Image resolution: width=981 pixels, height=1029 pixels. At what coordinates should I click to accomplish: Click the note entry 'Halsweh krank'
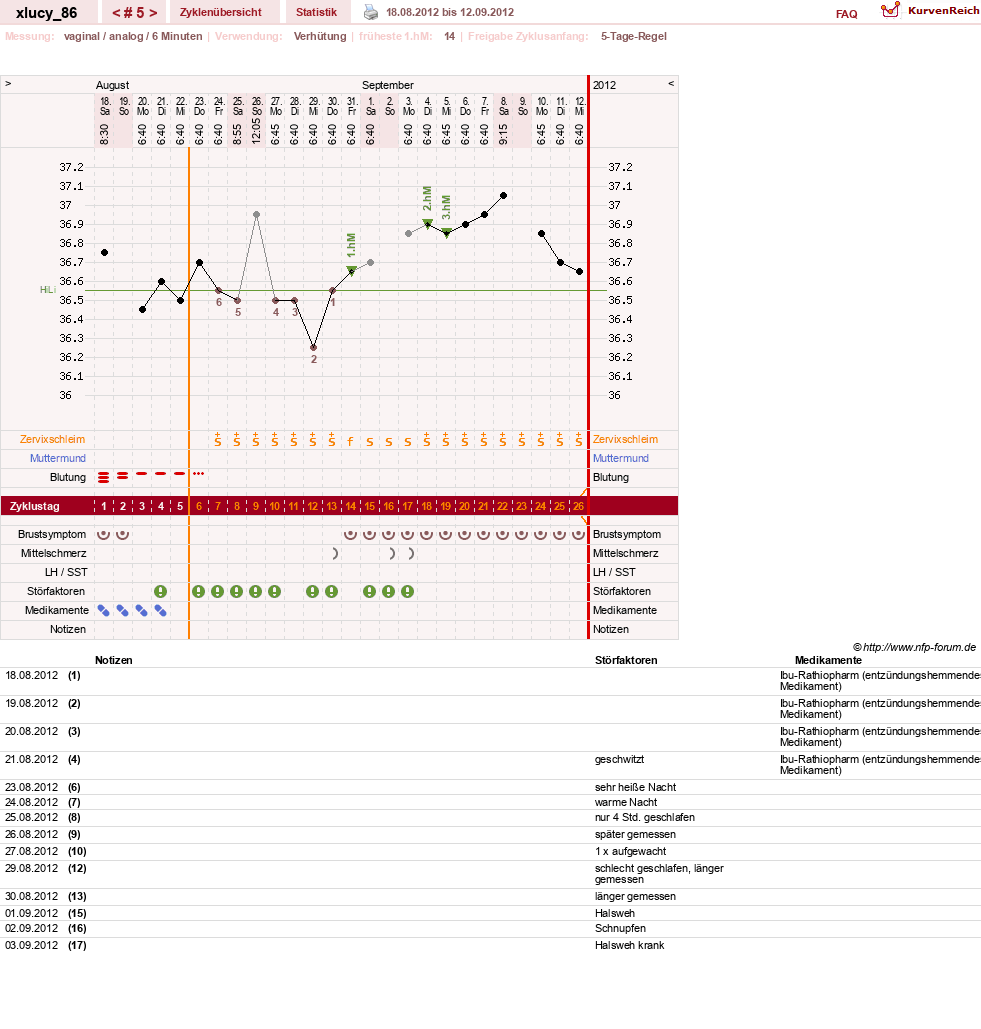[629, 945]
